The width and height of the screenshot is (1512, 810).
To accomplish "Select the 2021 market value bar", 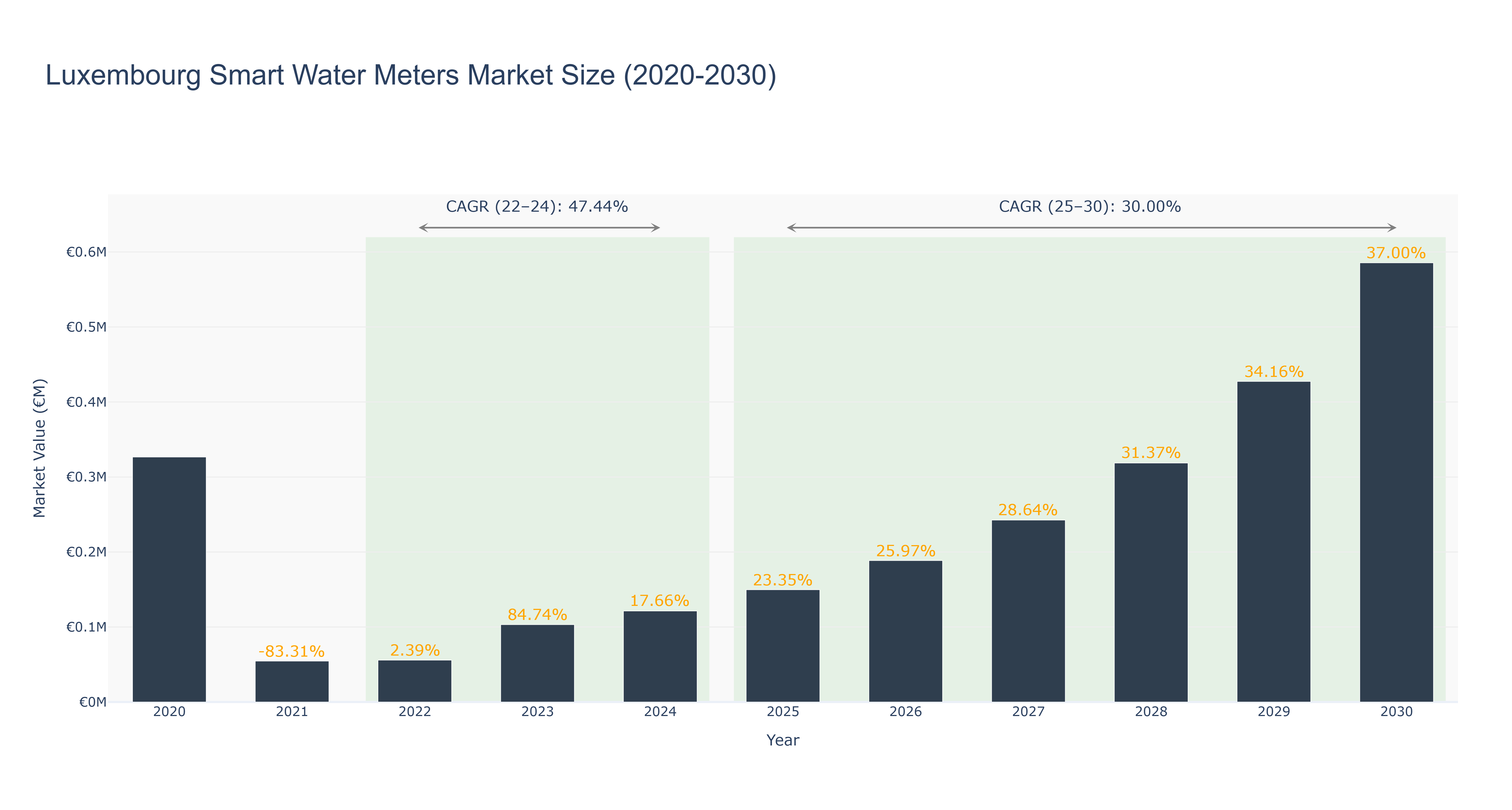I will click(292, 681).
